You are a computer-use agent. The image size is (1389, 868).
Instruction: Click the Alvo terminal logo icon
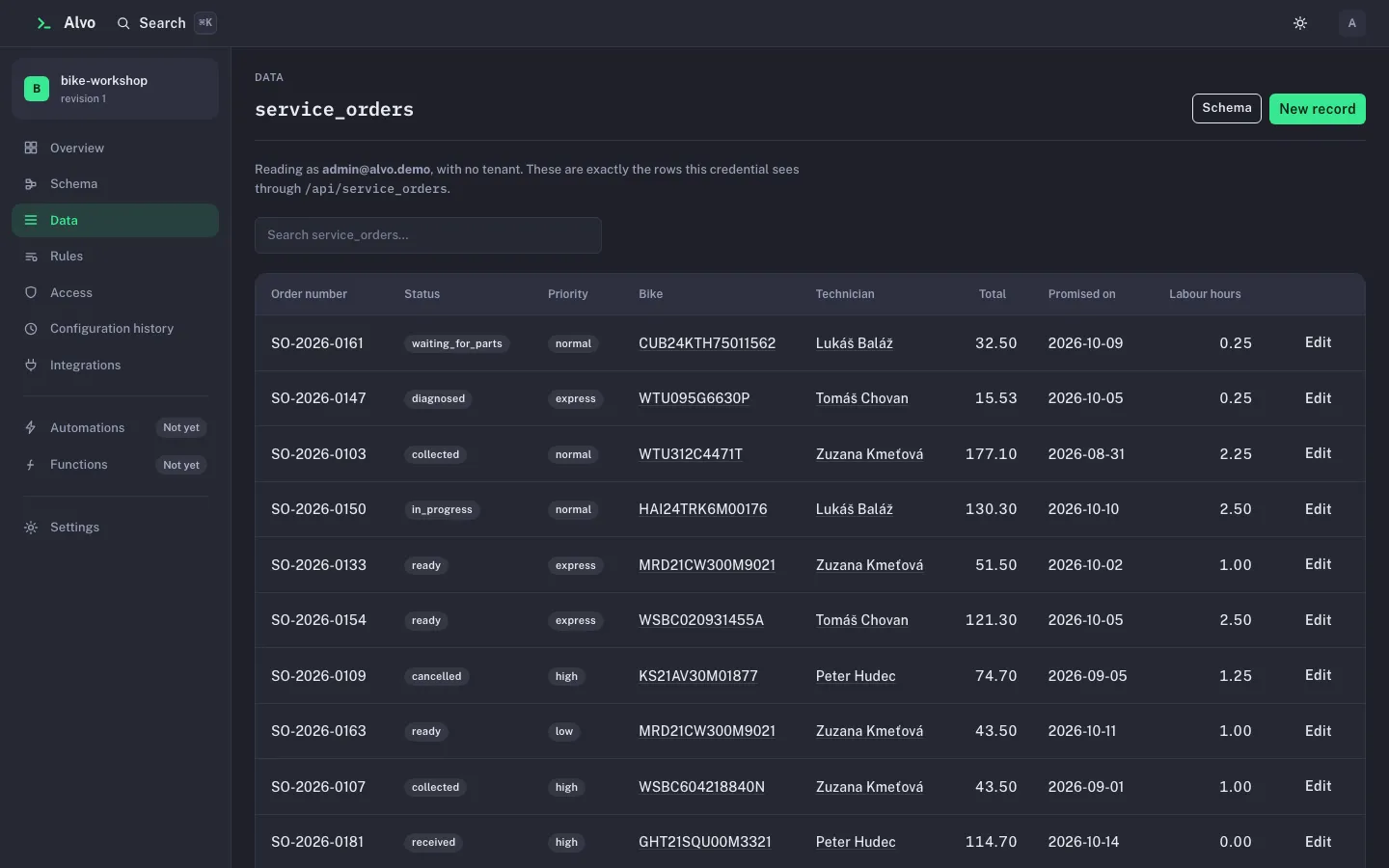point(43,23)
